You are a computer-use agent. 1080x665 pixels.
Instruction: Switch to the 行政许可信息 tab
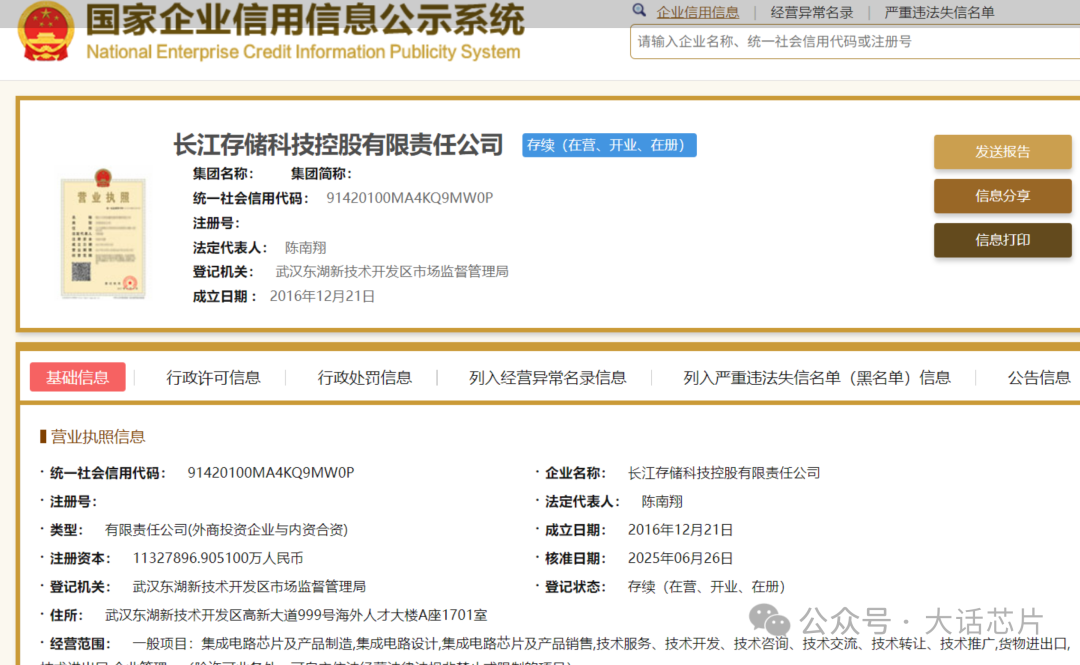pyautogui.click(x=213, y=378)
